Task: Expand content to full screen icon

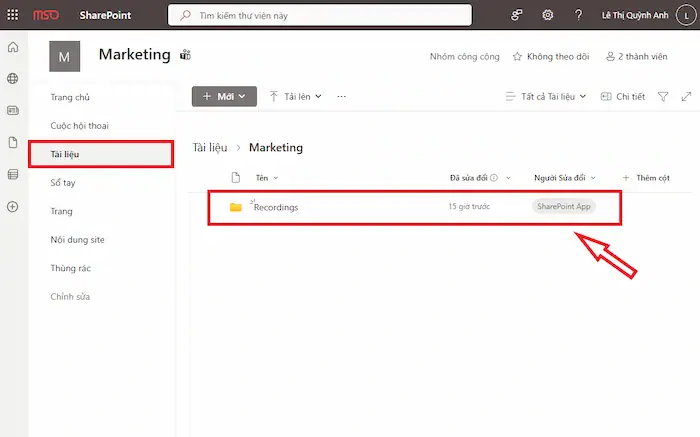Action: coord(686,97)
